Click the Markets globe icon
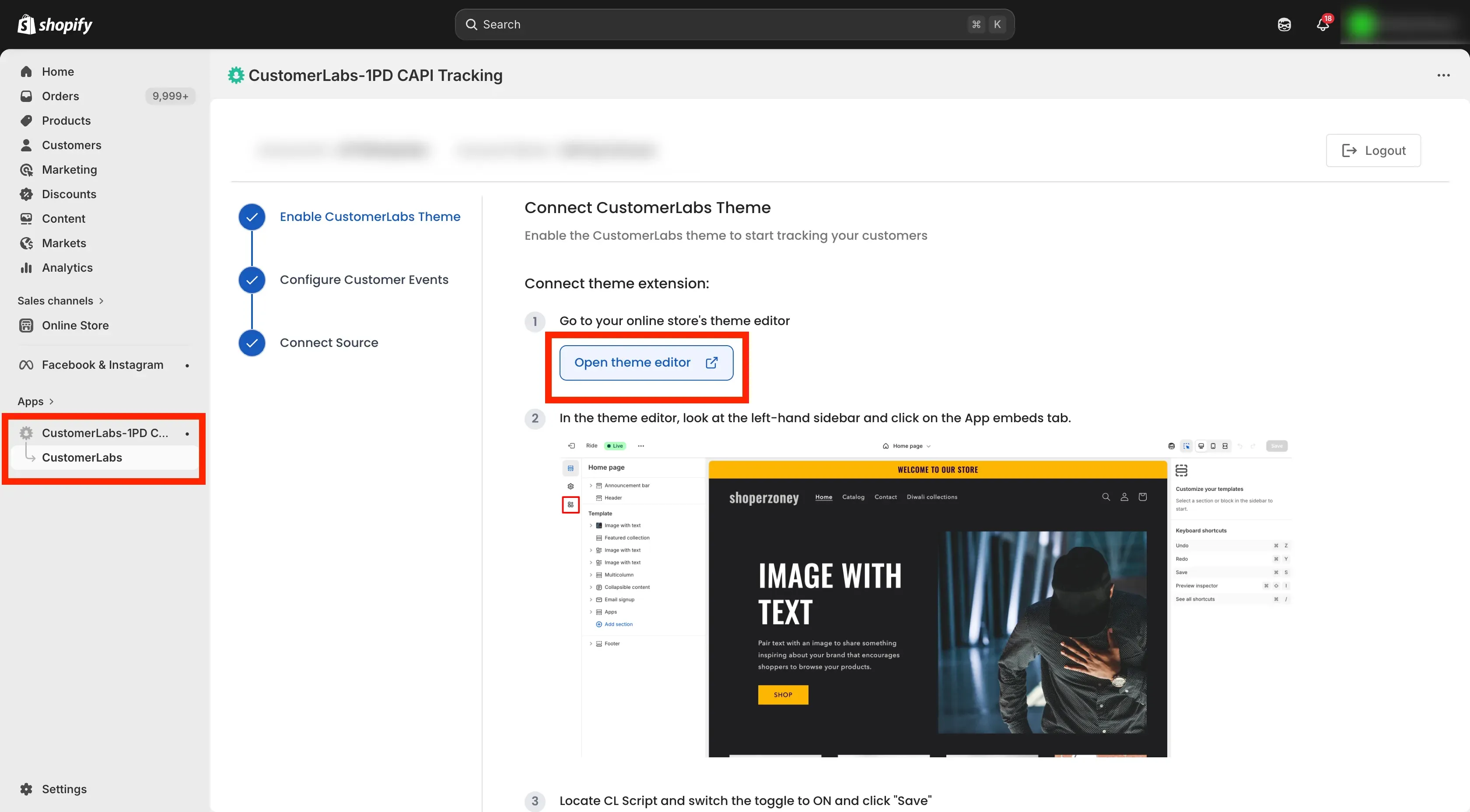The image size is (1470, 812). [x=26, y=244]
